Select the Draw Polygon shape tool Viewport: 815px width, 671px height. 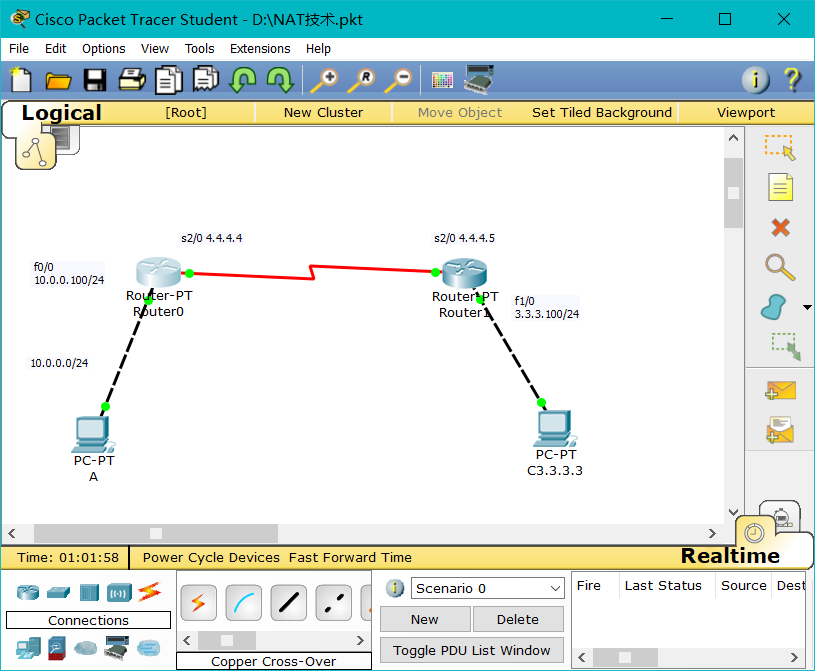click(x=773, y=307)
